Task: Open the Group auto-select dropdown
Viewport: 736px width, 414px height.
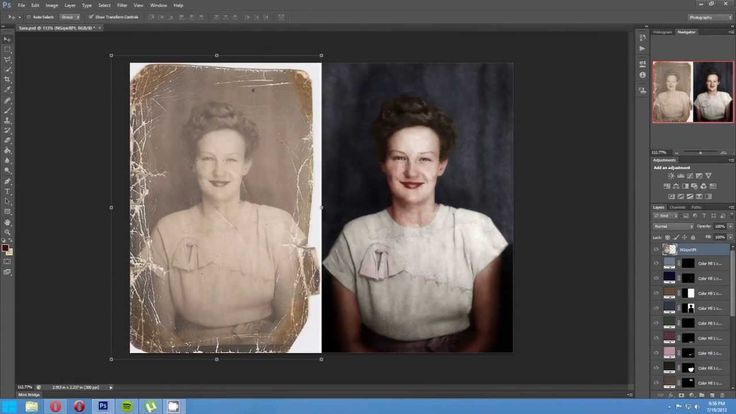Action: coord(69,17)
